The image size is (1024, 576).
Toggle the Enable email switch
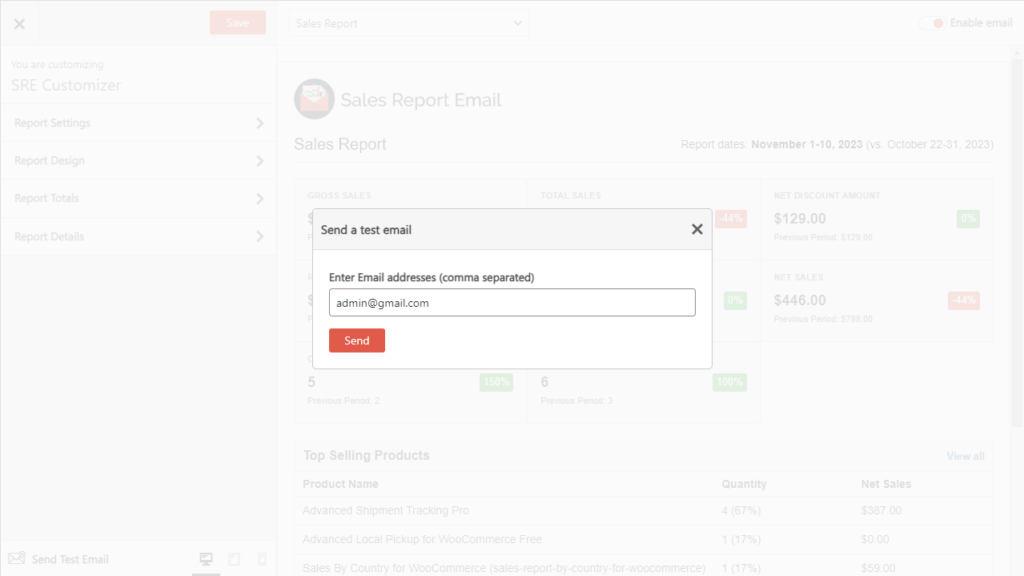click(932, 23)
